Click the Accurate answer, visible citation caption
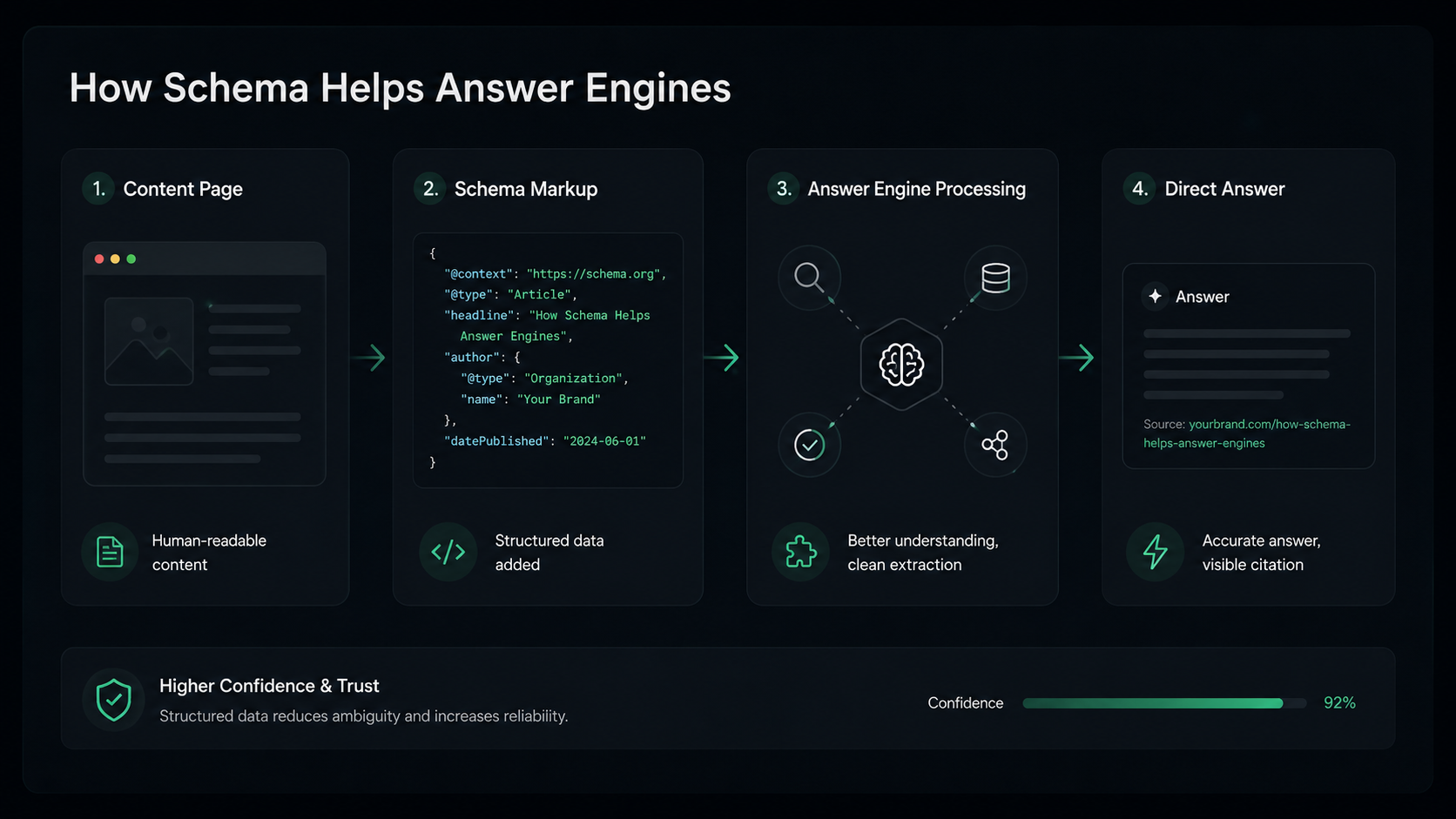This screenshot has width=1456, height=819. tap(1262, 553)
